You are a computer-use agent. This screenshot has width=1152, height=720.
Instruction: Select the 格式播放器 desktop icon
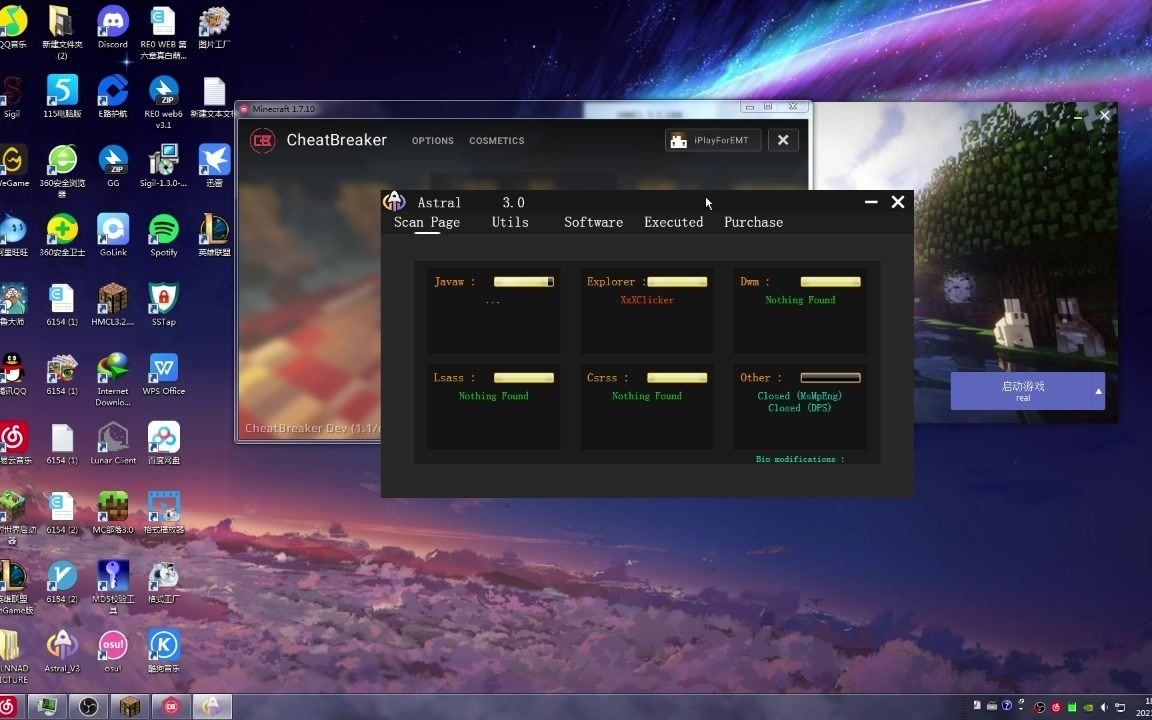tap(164, 512)
